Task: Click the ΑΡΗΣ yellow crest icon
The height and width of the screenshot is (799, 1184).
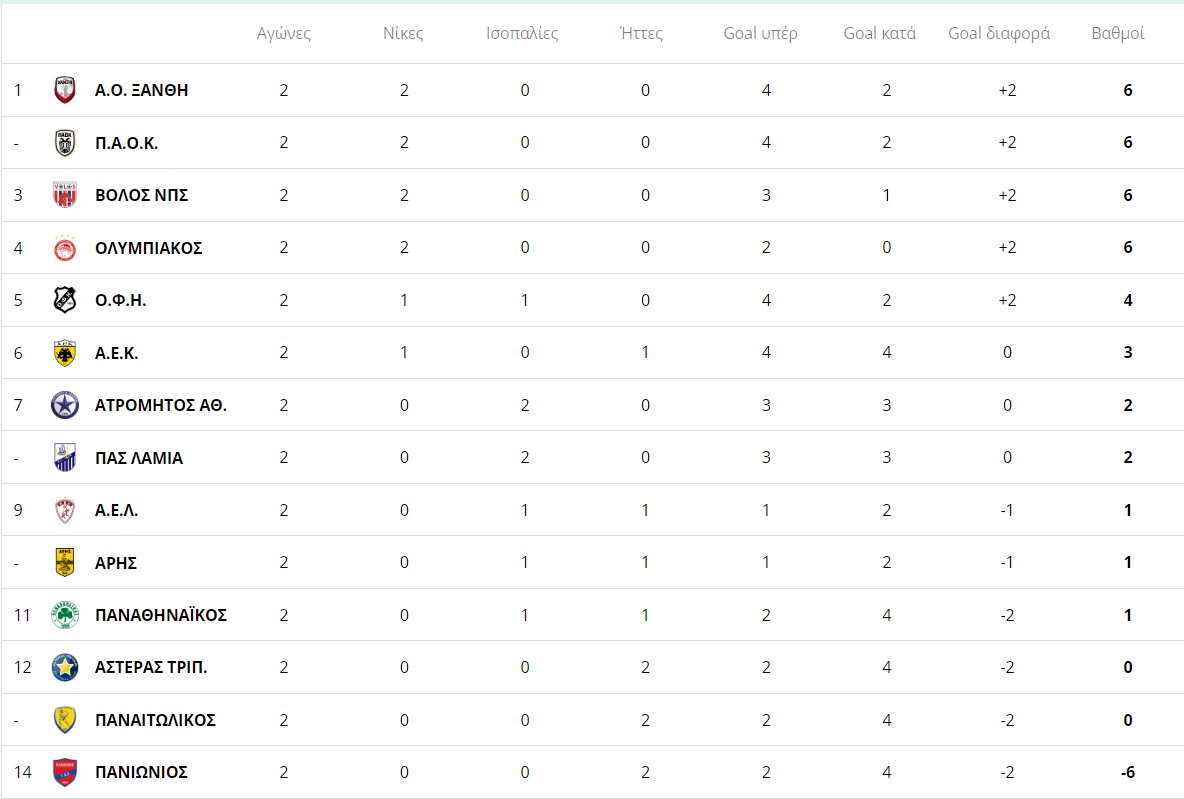Action: pyautogui.click(x=65, y=563)
